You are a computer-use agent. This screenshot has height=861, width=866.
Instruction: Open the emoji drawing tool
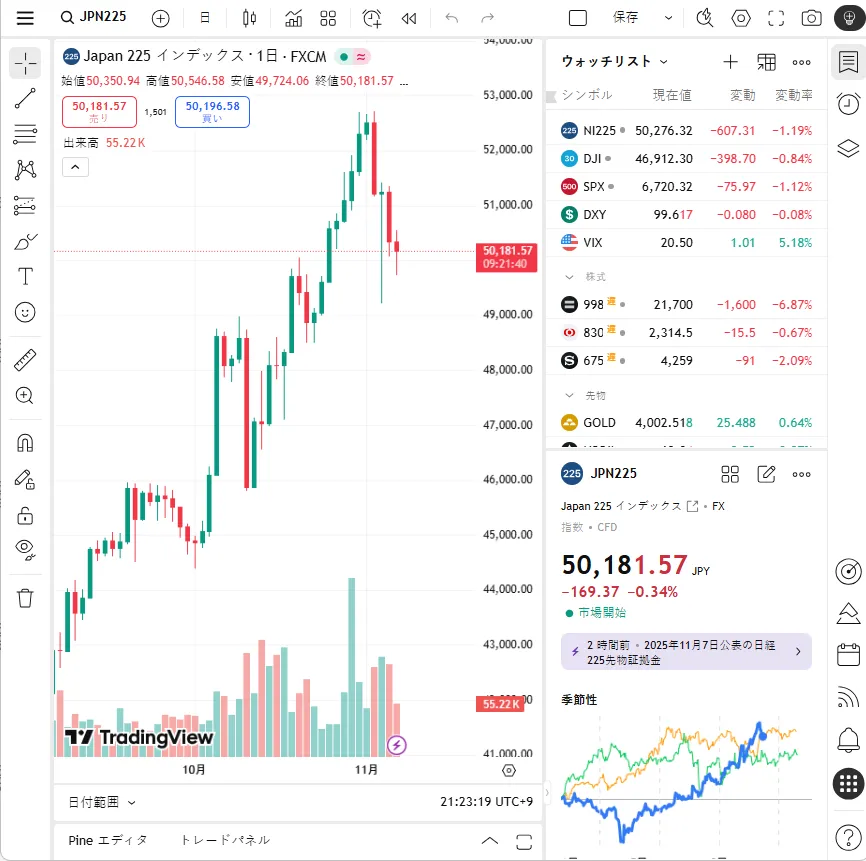pos(25,311)
